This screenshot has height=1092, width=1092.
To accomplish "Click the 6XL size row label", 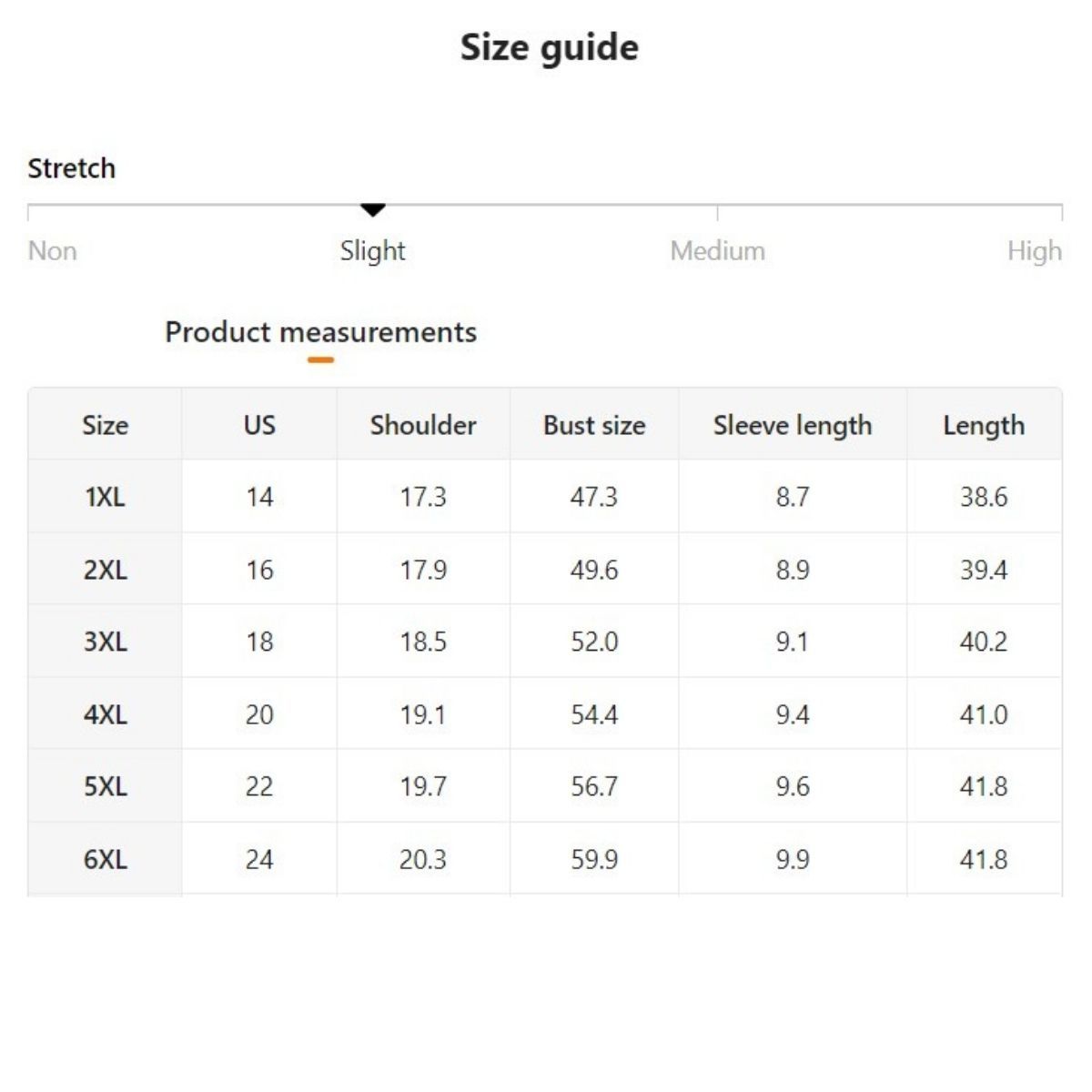I will 106,859.
